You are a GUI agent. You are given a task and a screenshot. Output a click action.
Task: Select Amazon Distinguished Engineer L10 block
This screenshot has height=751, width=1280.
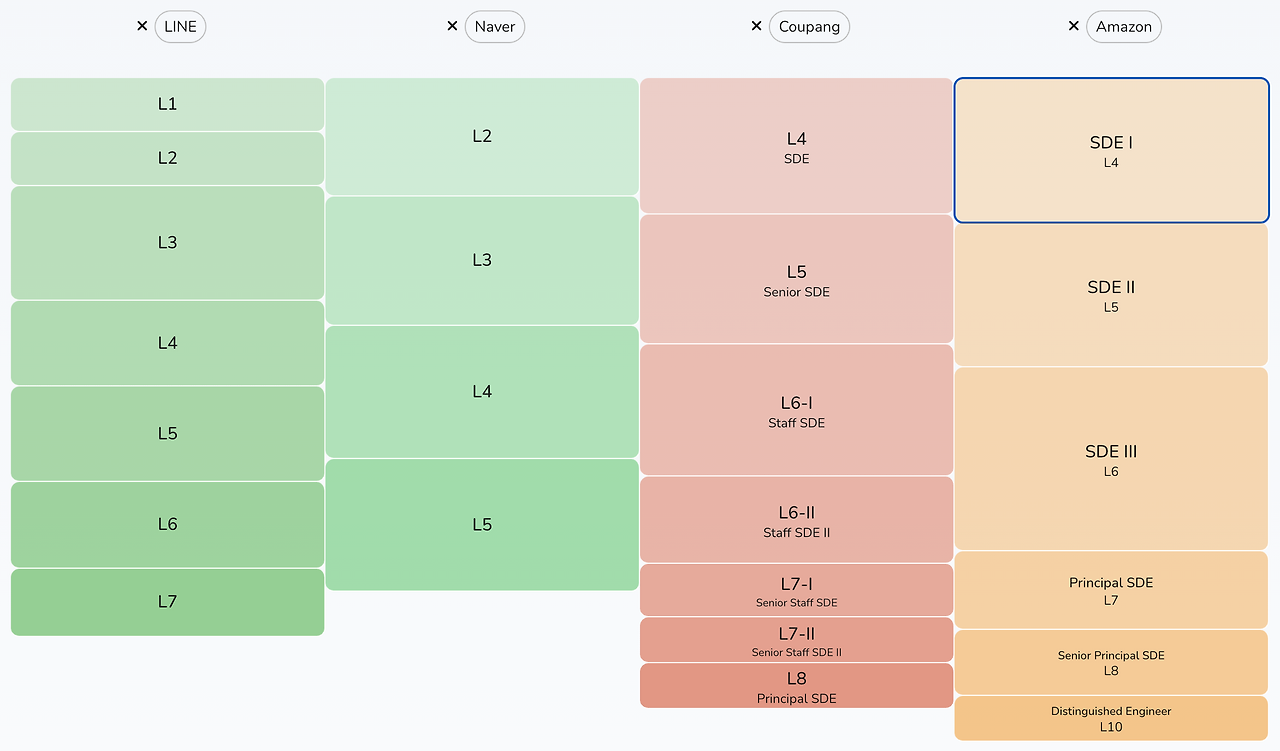click(x=1111, y=718)
